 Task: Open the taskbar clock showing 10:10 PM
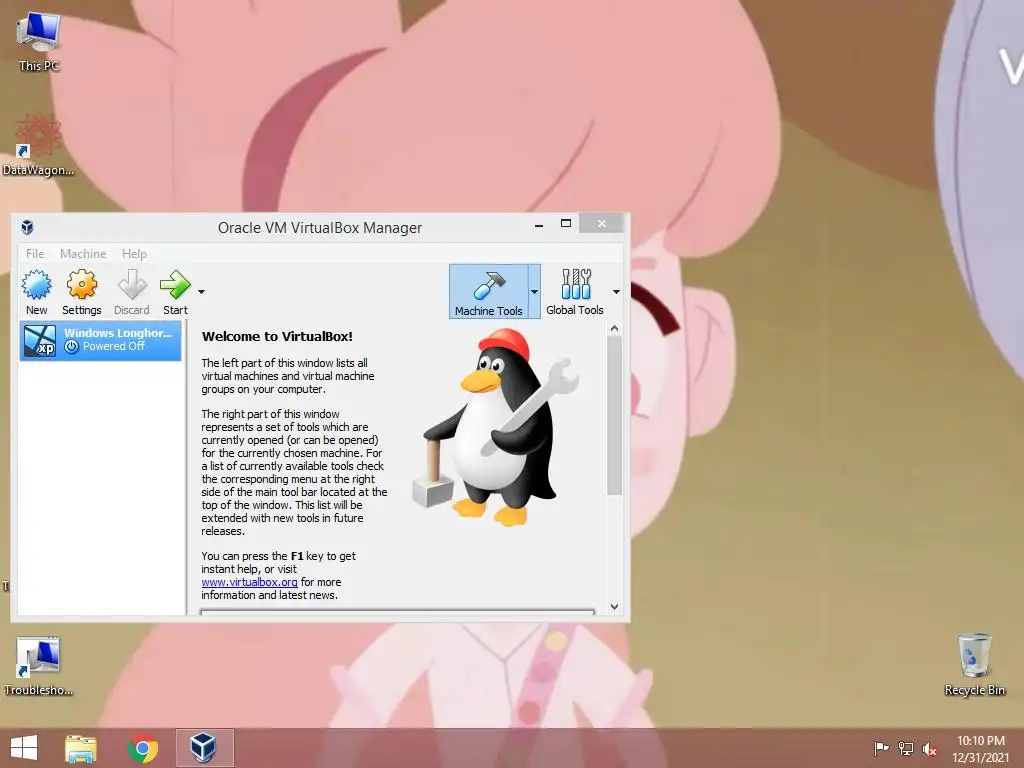pyautogui.click(x=980, y=748)
